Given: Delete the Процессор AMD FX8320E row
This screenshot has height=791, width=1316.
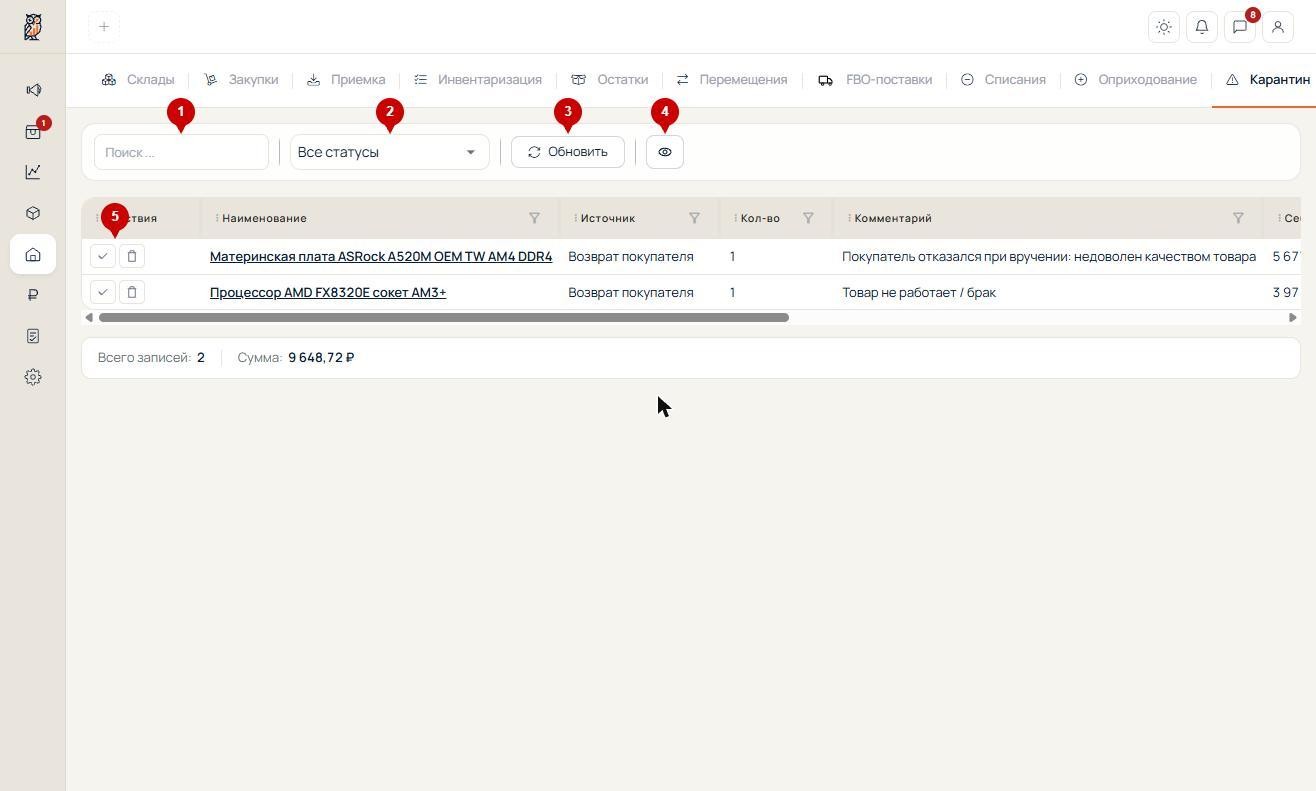Looking at the screenshot, I should tap(132, 292).
